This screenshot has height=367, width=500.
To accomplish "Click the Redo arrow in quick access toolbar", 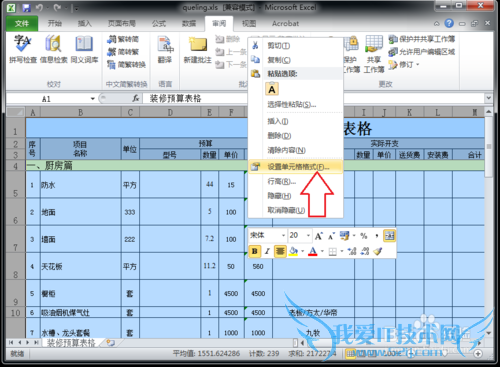I will click(x=57, y=8).
